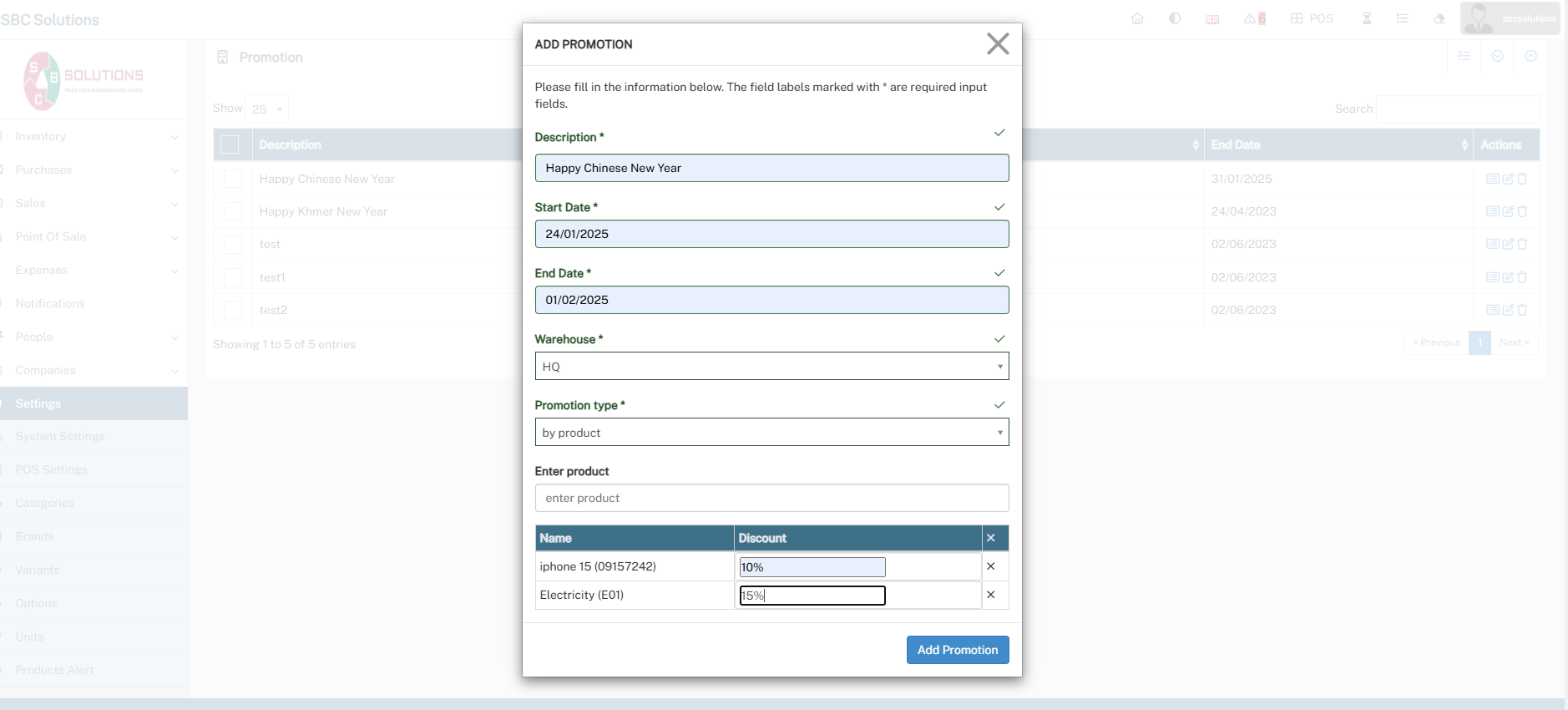The height and width of the screenshot is (710, 1568).
Task: Click the remove-all X in product table header
Action: [991, 538]
